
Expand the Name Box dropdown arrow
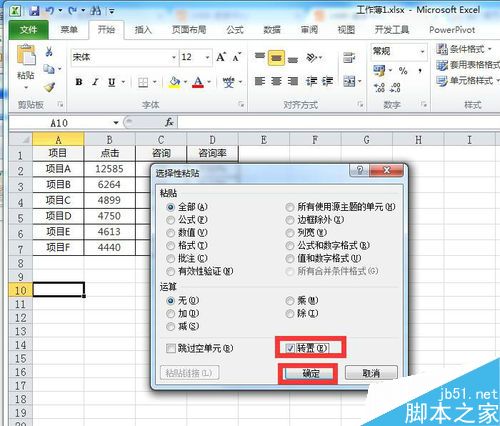tap(116, 123)
